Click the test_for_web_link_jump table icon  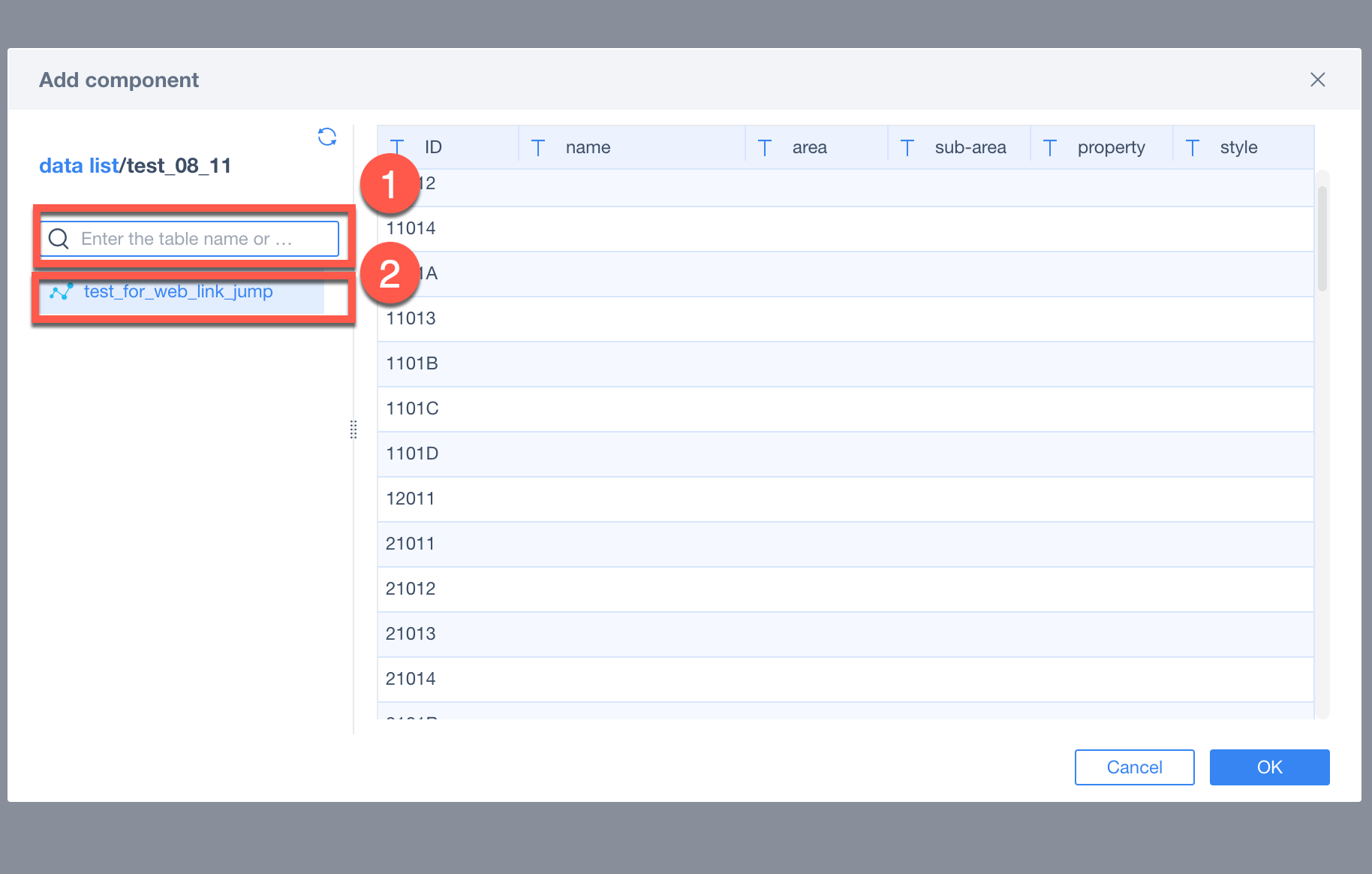[62, 291]
